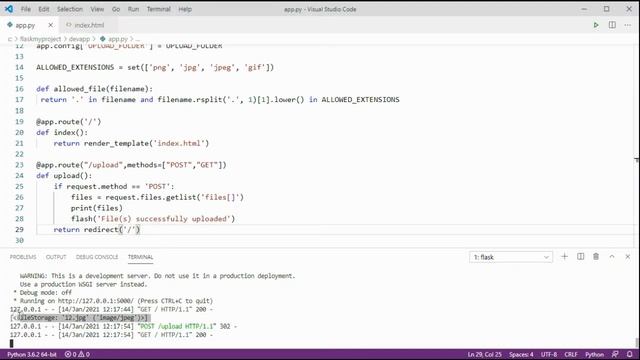This screenshot has width=640, height=360.
Task: Close the terminal panel
Action: click(628, 257)
